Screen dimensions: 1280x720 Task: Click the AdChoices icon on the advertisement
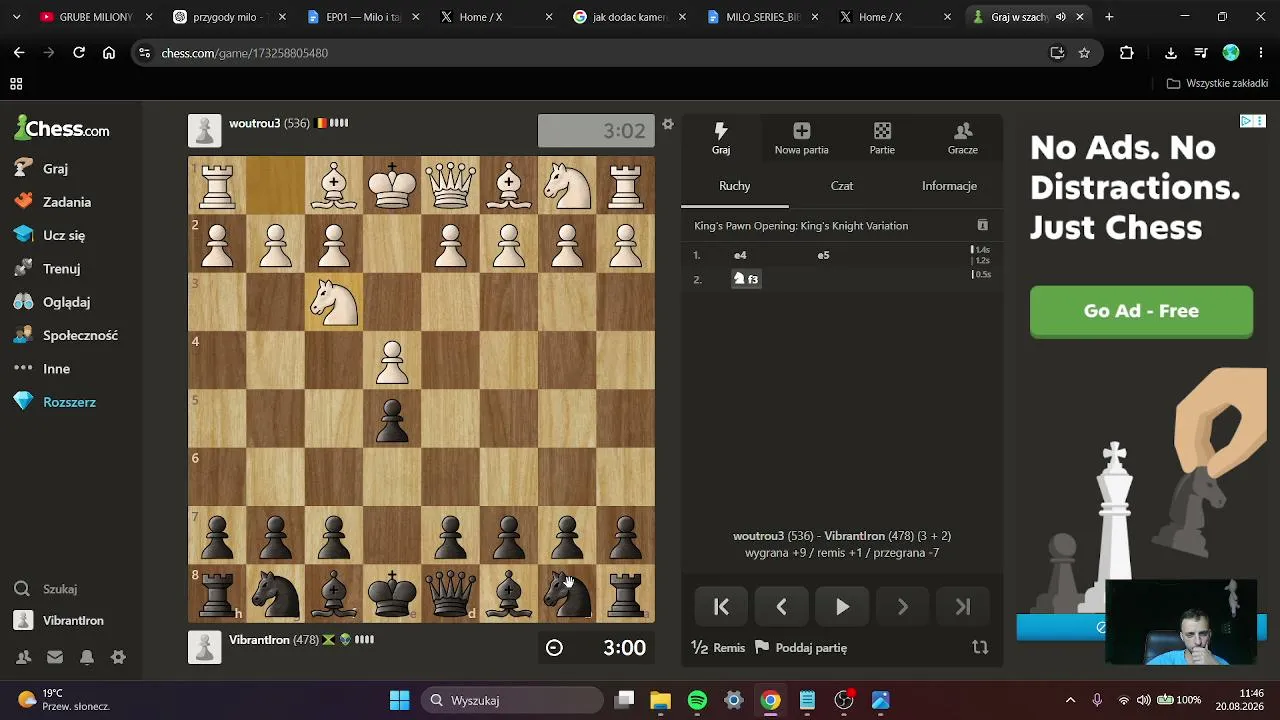[x=1247, y=121]
